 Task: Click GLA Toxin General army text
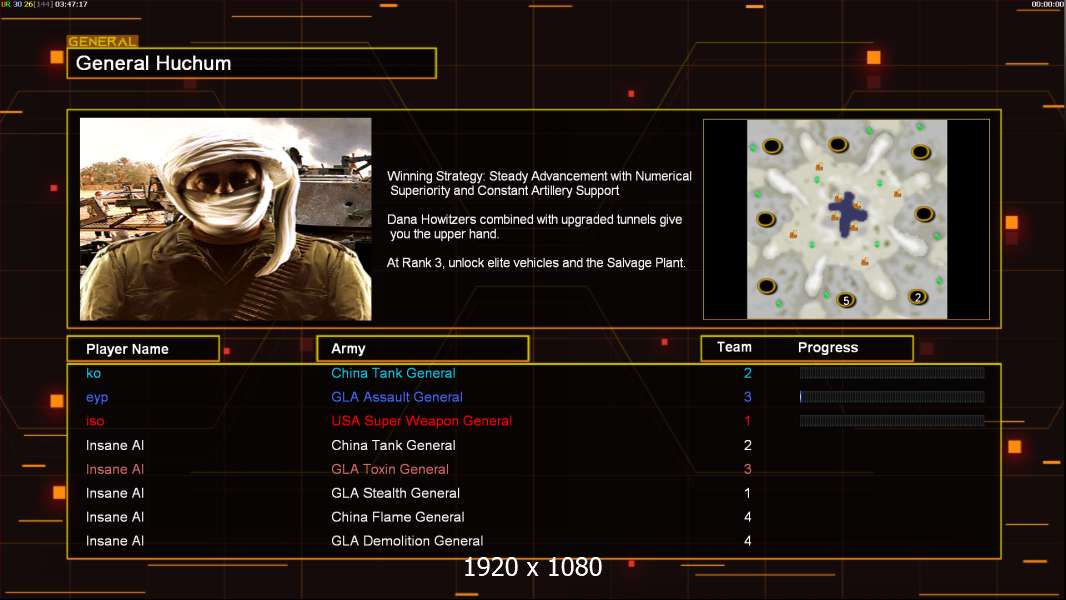[390, 469]
